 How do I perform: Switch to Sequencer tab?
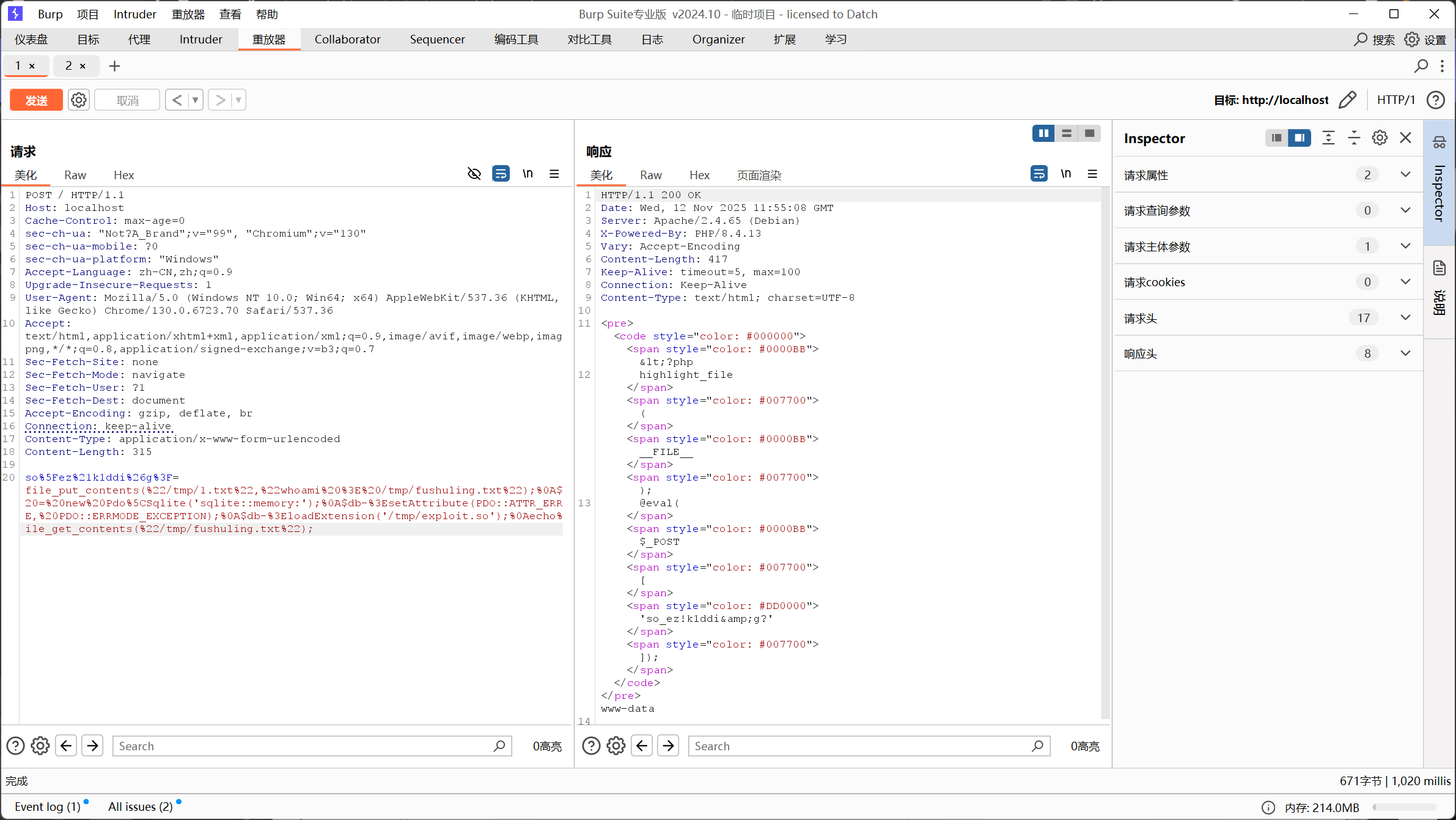tap(438, 40)
